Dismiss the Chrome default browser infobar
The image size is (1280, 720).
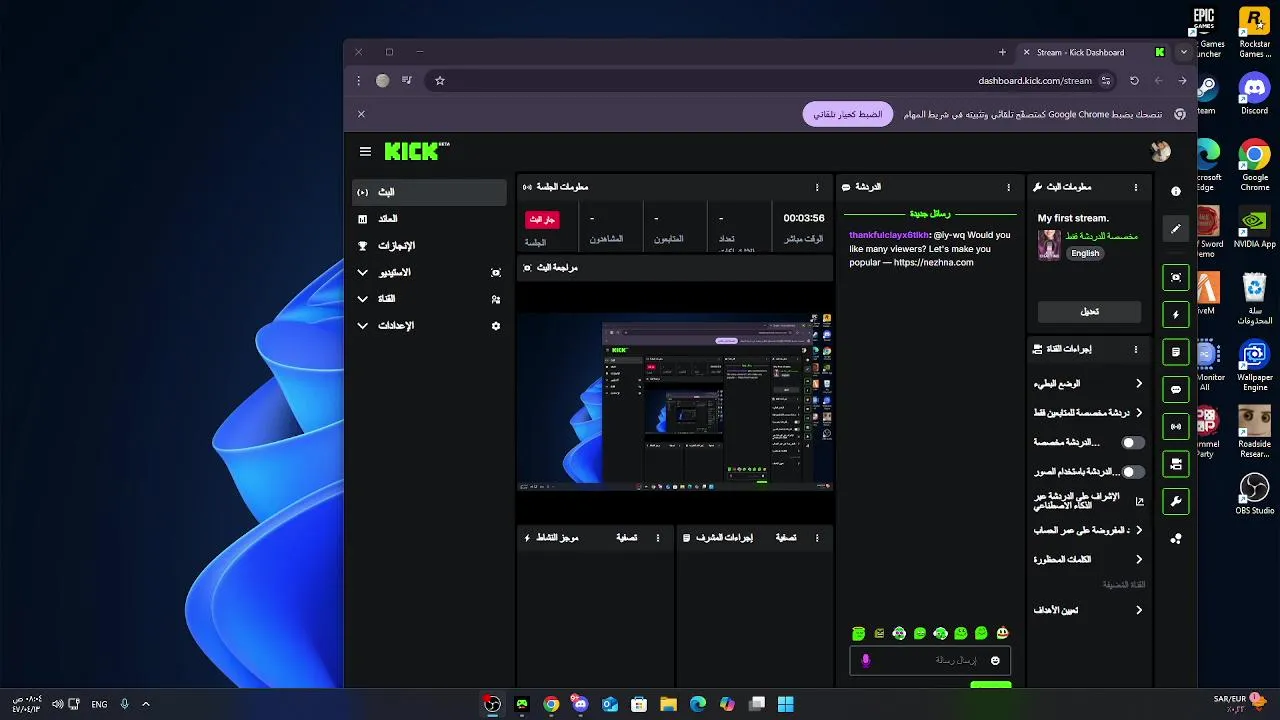pos(361,114)
